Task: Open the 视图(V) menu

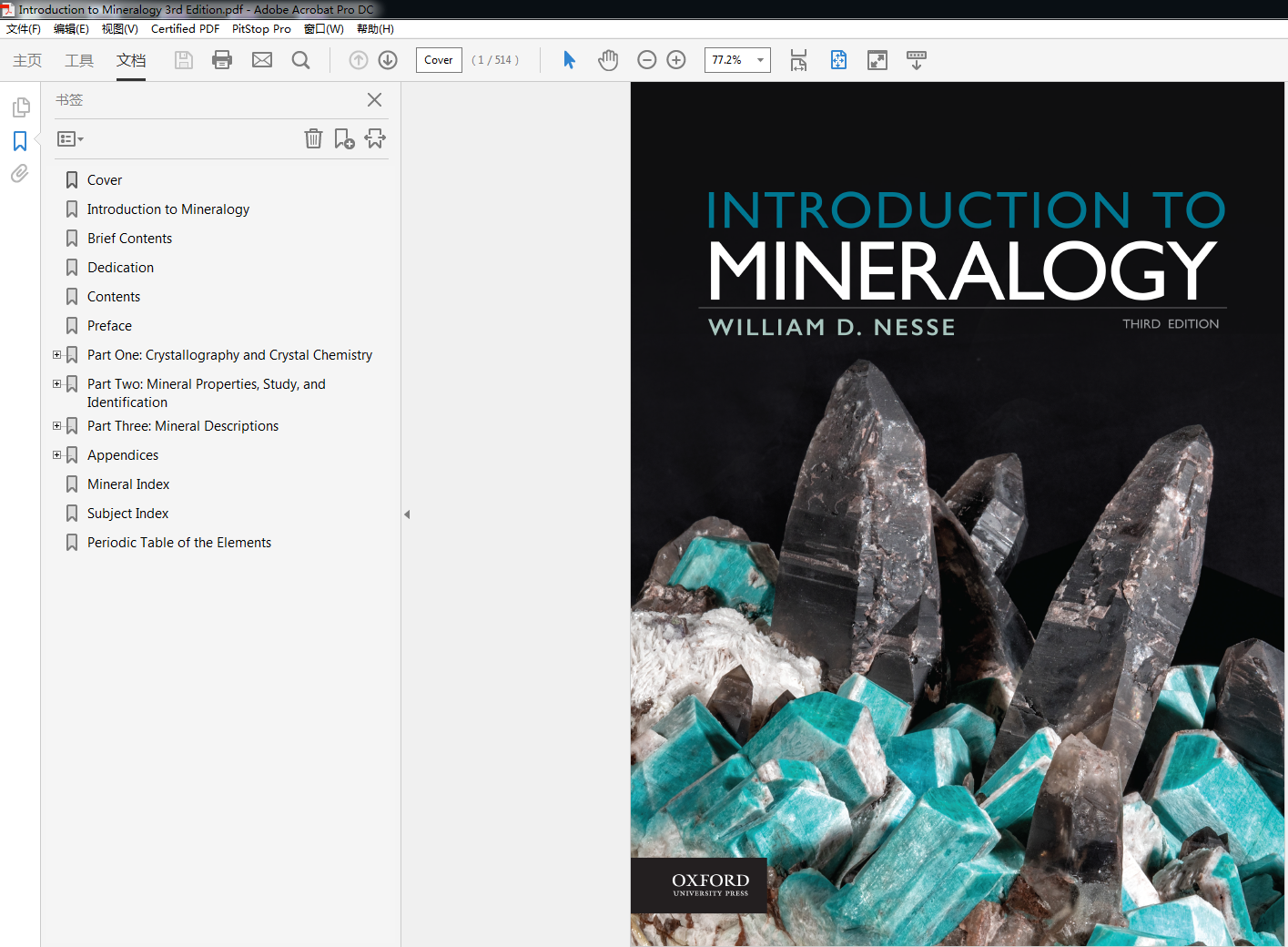Action: click(119, 29)
